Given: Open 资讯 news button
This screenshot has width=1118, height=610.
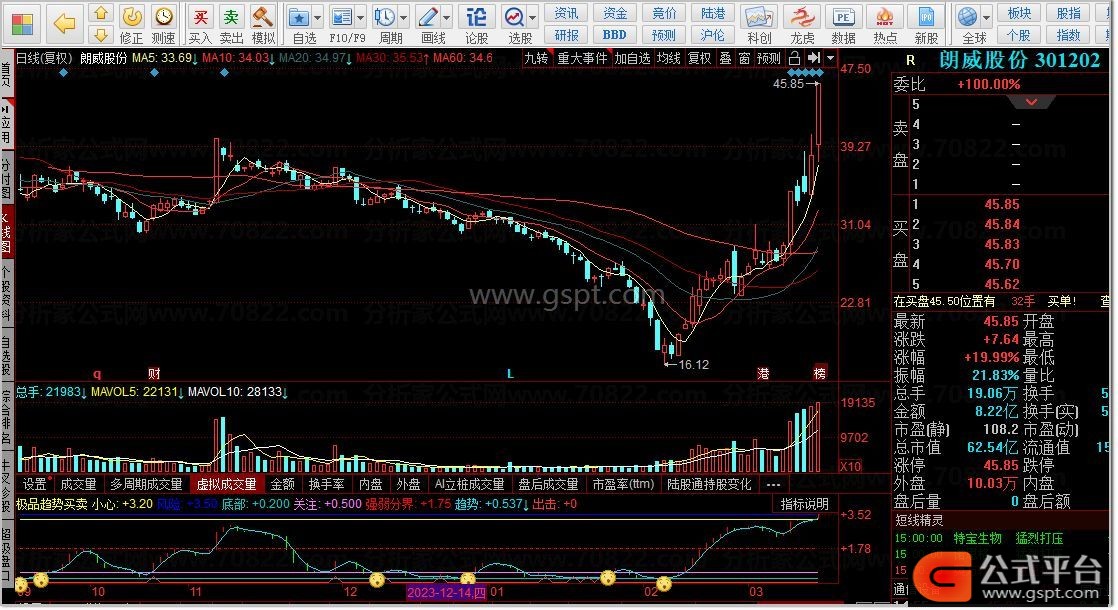Looking at the screenshot, I should click(x=566, y=13).
